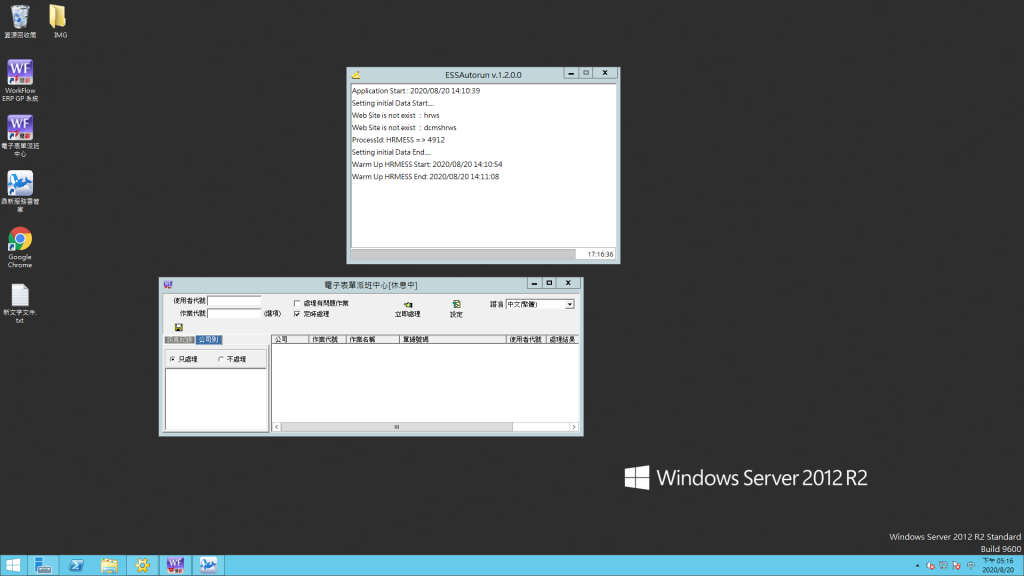Image resolution: width=1024 pixels, height=576 pixels.
Task: Click the ESSAutorun progress bar
Action: coord(463,254)
